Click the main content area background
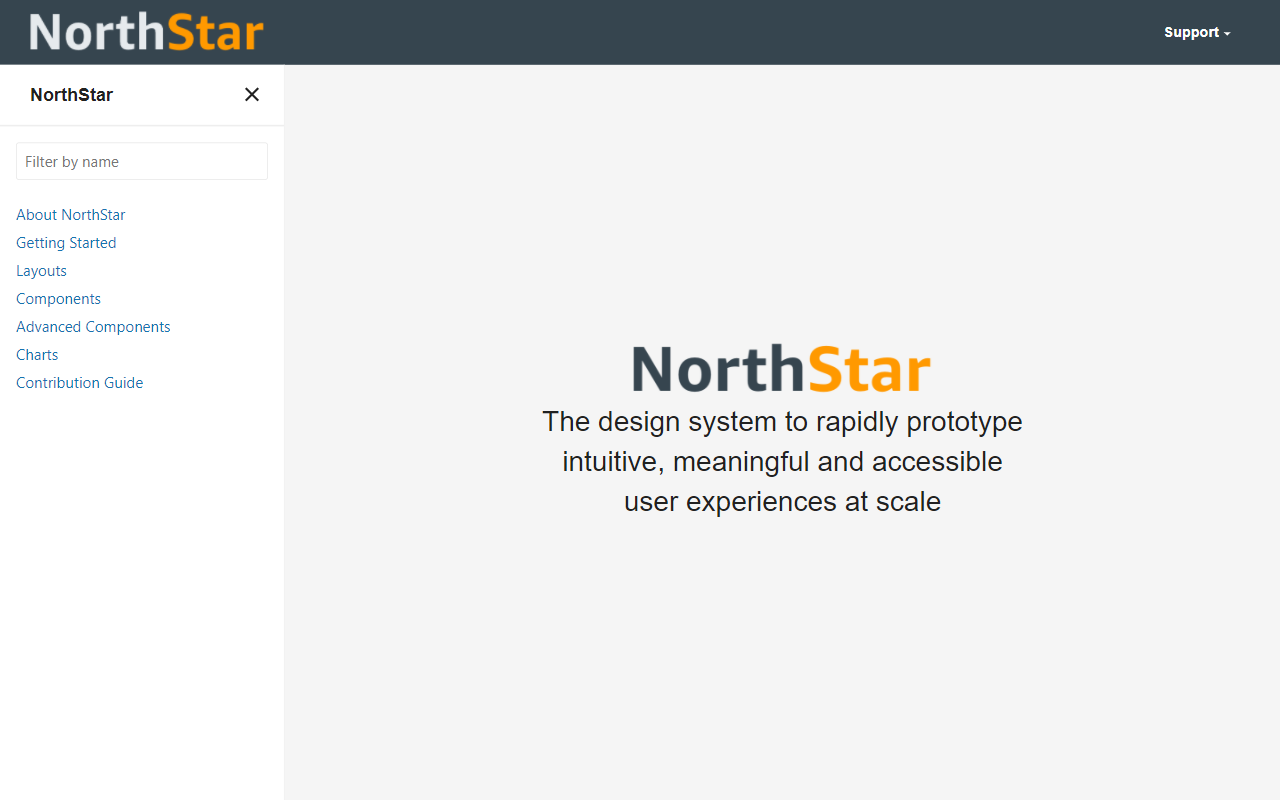The height and width of the screenshot is (800, 1280). click(782, 650)
